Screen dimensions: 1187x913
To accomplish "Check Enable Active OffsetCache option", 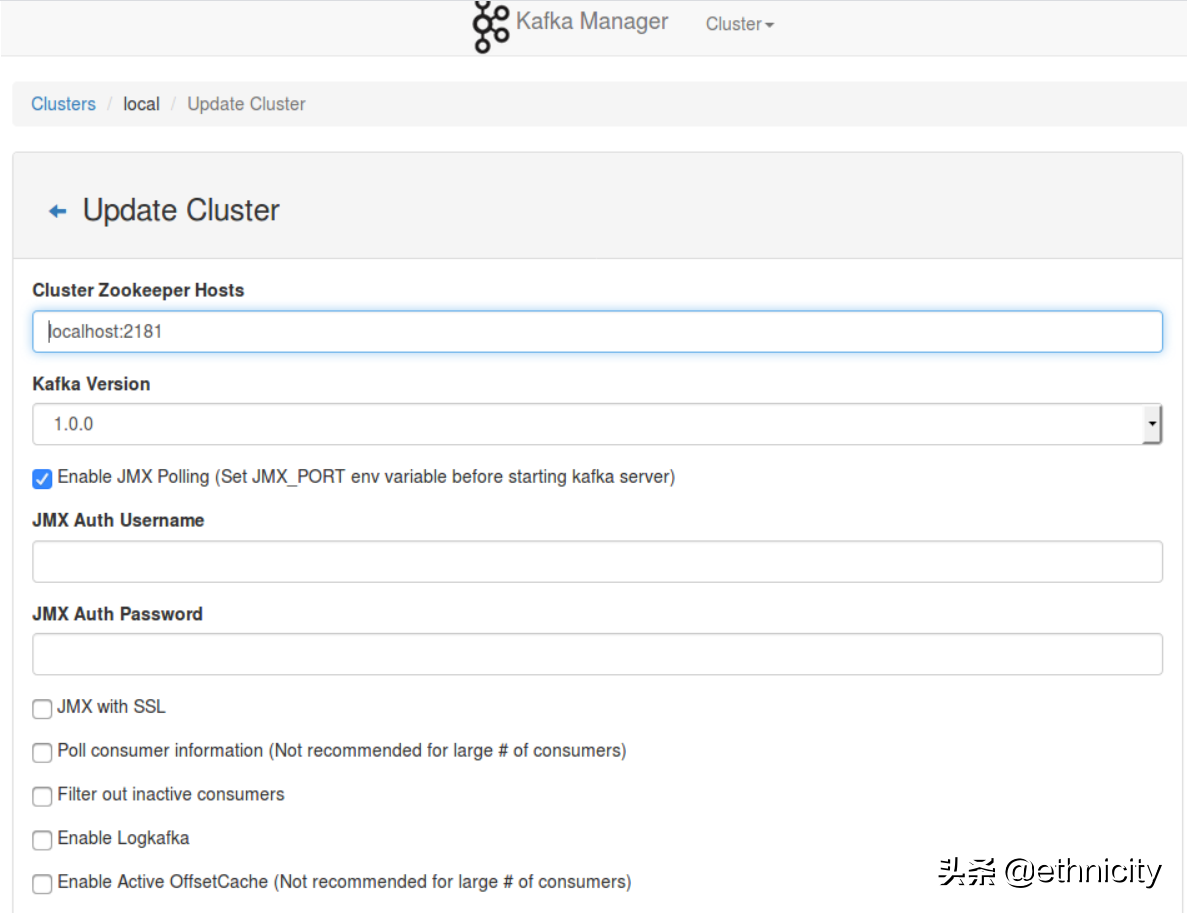I will pos(42,884).
